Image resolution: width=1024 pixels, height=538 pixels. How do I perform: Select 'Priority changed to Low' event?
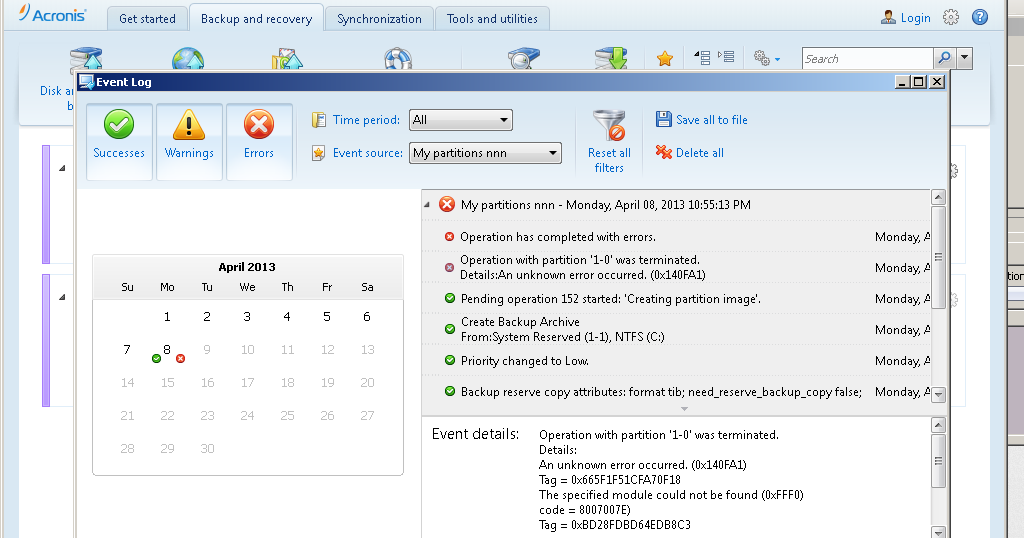[x=676, y=360]
